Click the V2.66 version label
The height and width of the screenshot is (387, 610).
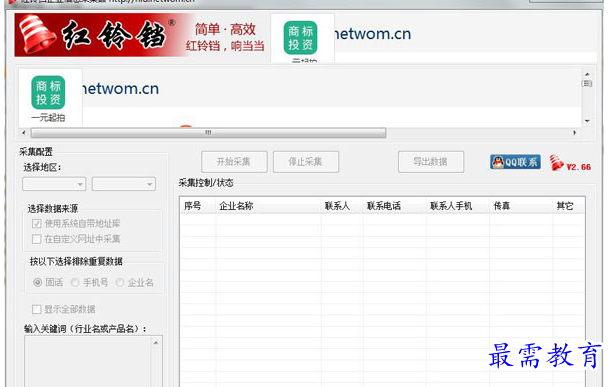(x=578, y=167)
